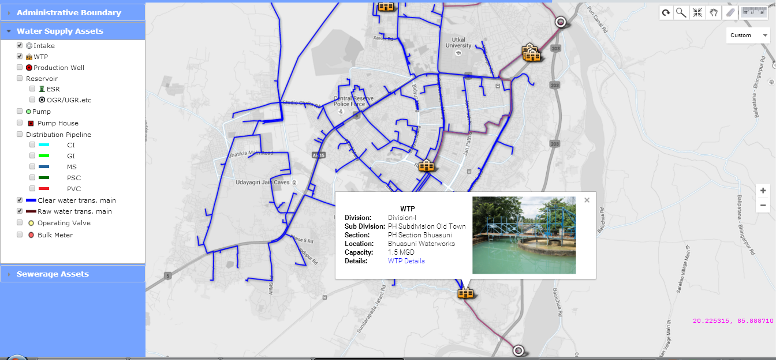Enable the ESR reservoir layer
The height and width of the screenshot is (360, 776).
tap(32, 89)
